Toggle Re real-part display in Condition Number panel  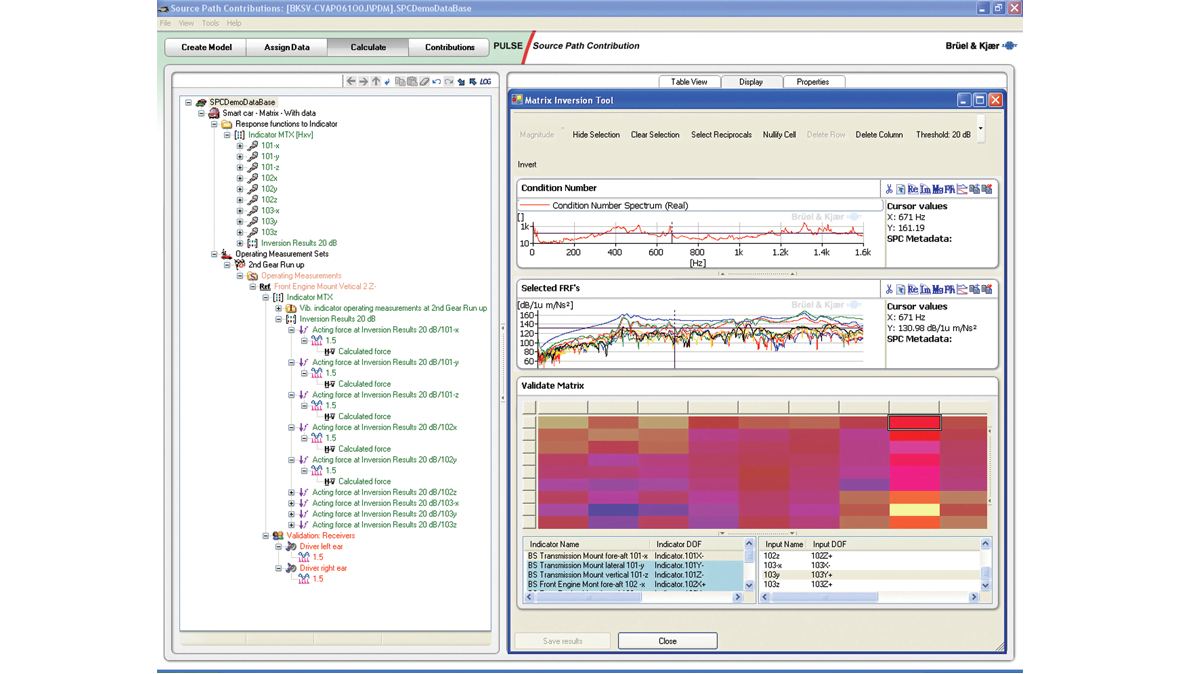click(913, 188)
